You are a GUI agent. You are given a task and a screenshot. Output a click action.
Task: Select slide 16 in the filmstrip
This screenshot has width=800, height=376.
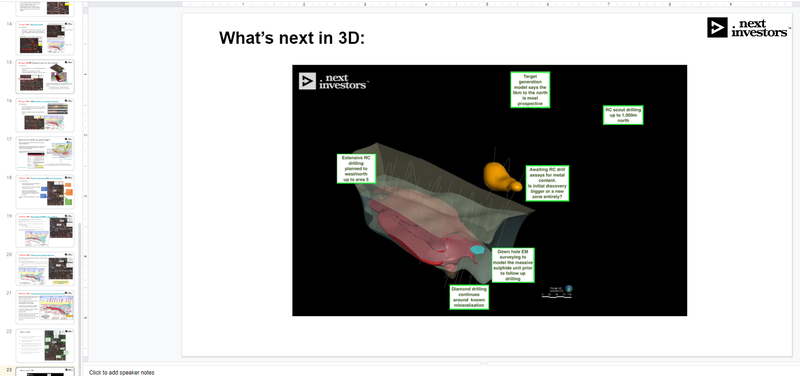45,115
